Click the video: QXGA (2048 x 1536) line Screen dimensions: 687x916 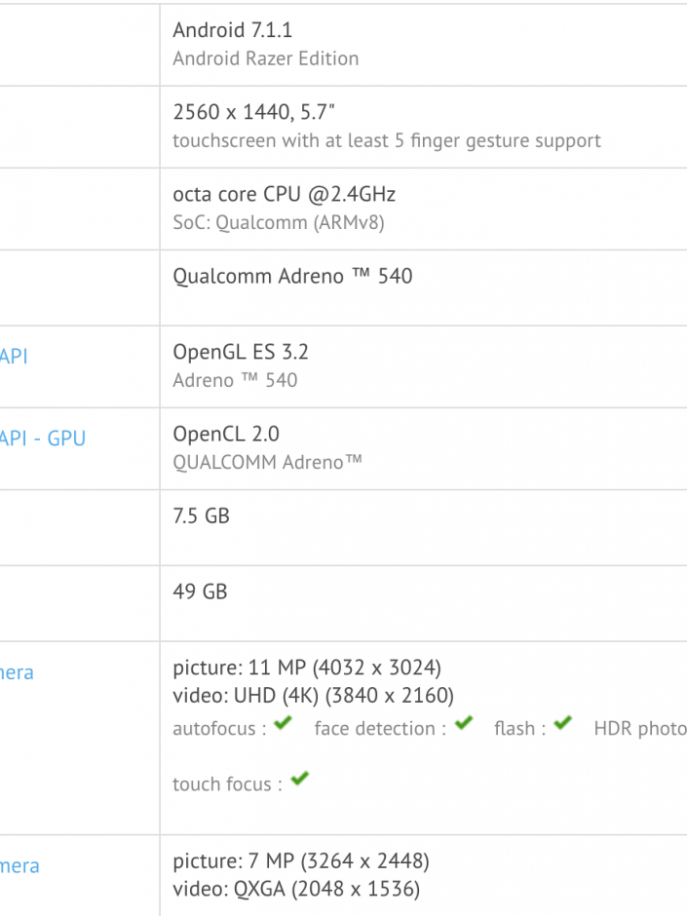tap(296, 889)
